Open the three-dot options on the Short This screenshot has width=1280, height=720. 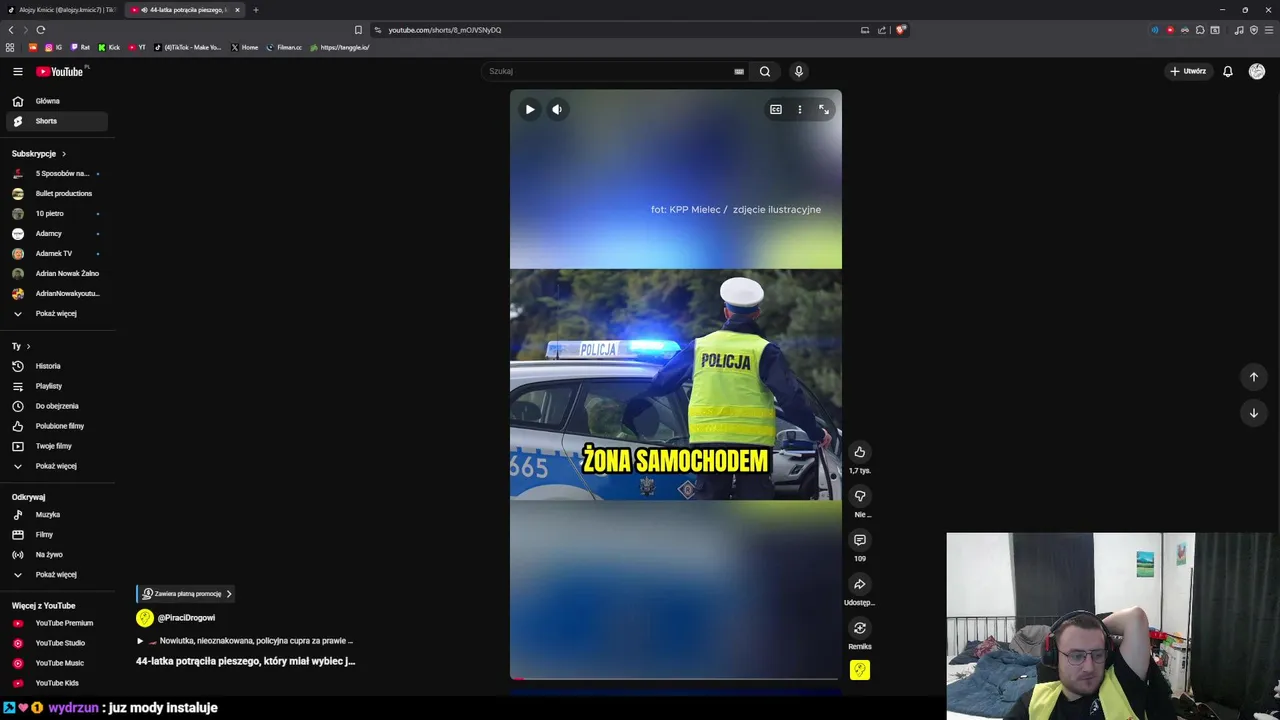tap(799, 109)
